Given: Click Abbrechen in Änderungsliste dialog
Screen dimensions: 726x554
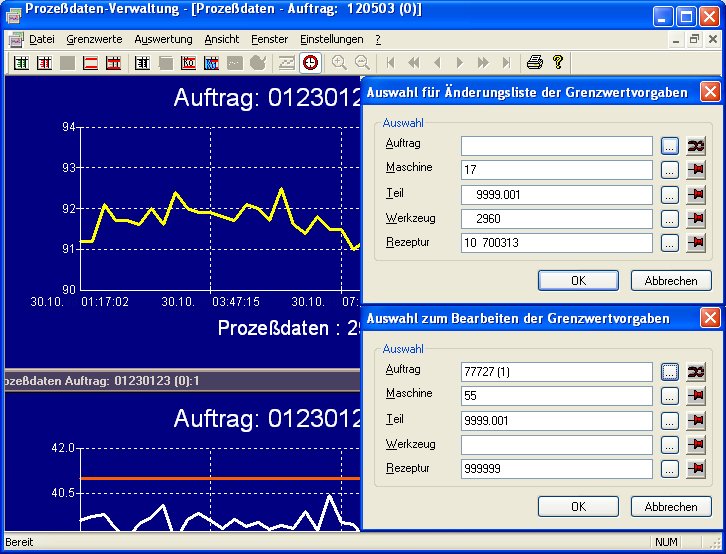Looking at the screenshot, I should point(671,281).
